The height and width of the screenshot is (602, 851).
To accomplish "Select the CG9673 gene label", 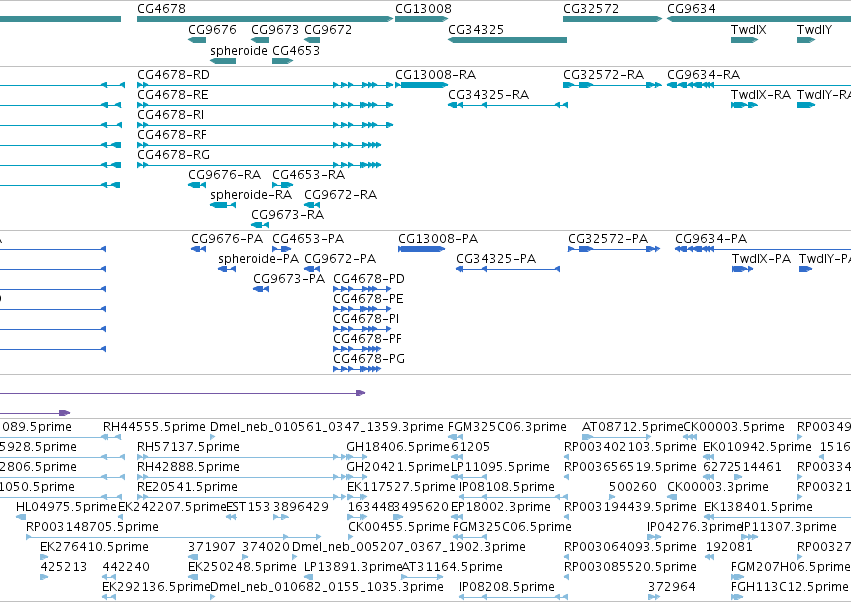I will point(275,30).
